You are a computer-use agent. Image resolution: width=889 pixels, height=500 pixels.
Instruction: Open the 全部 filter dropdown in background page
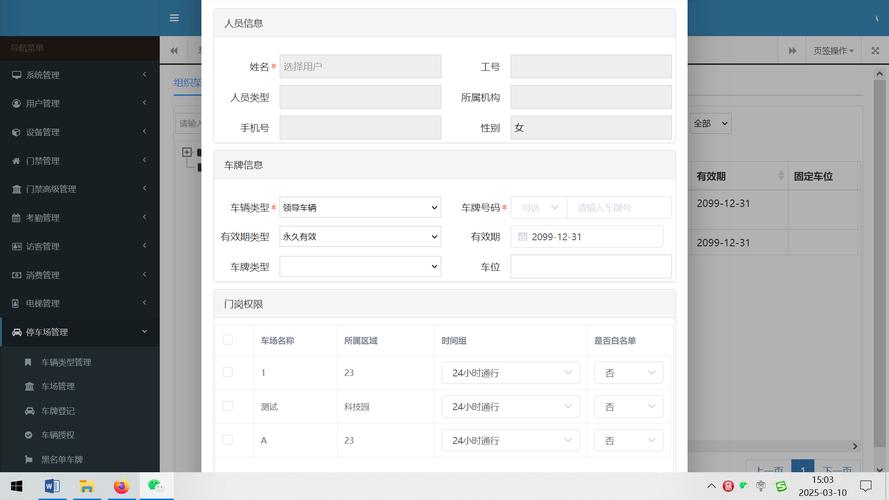pos(710,123)
